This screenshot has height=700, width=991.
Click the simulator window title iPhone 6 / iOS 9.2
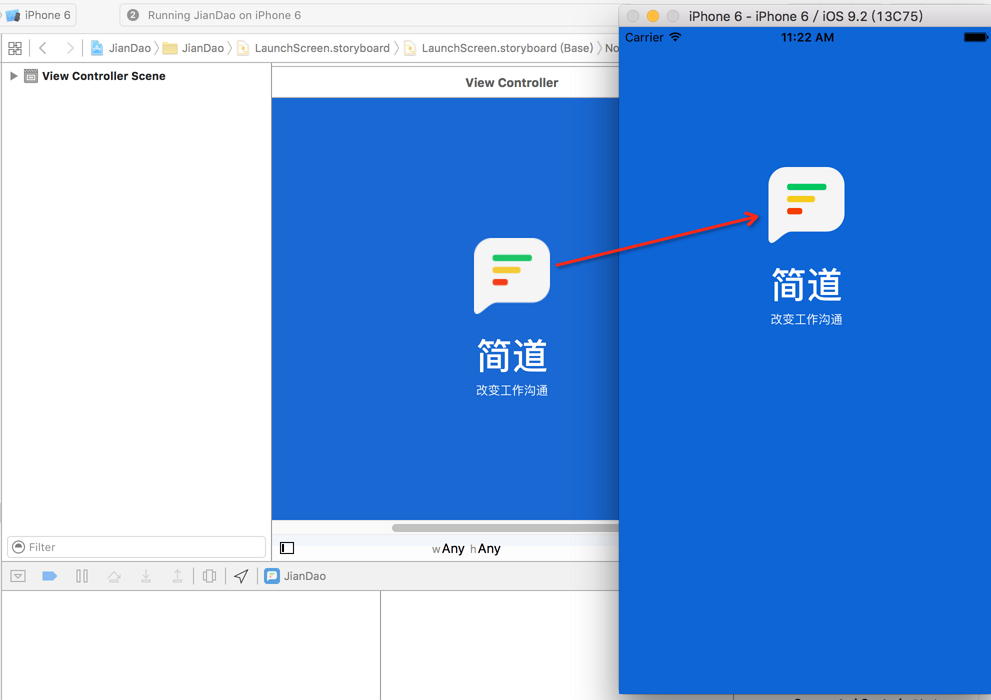point(806,16)
